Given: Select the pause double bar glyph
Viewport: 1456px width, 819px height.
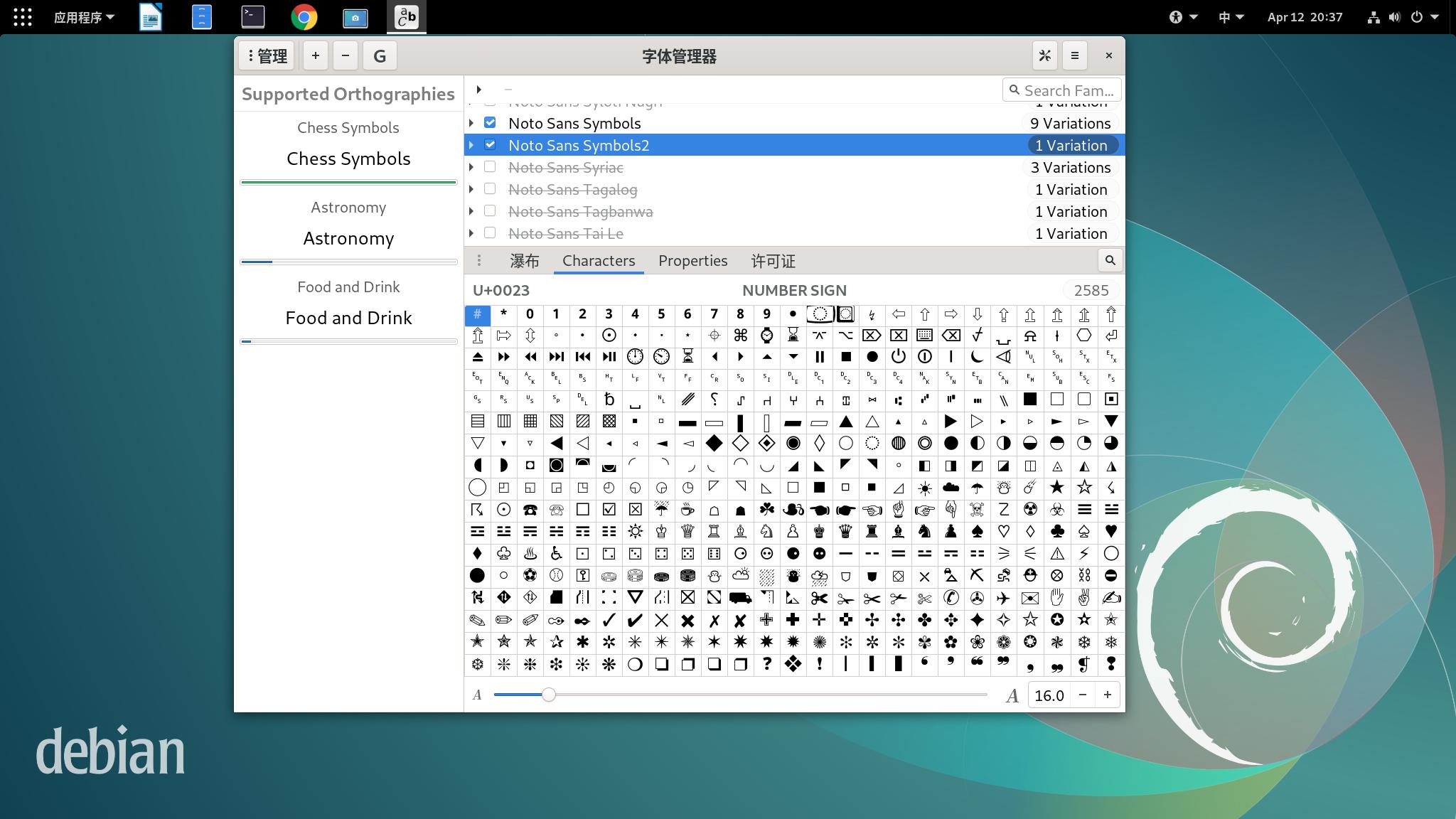Looking at the screenshot, I should tap(819, 356).
